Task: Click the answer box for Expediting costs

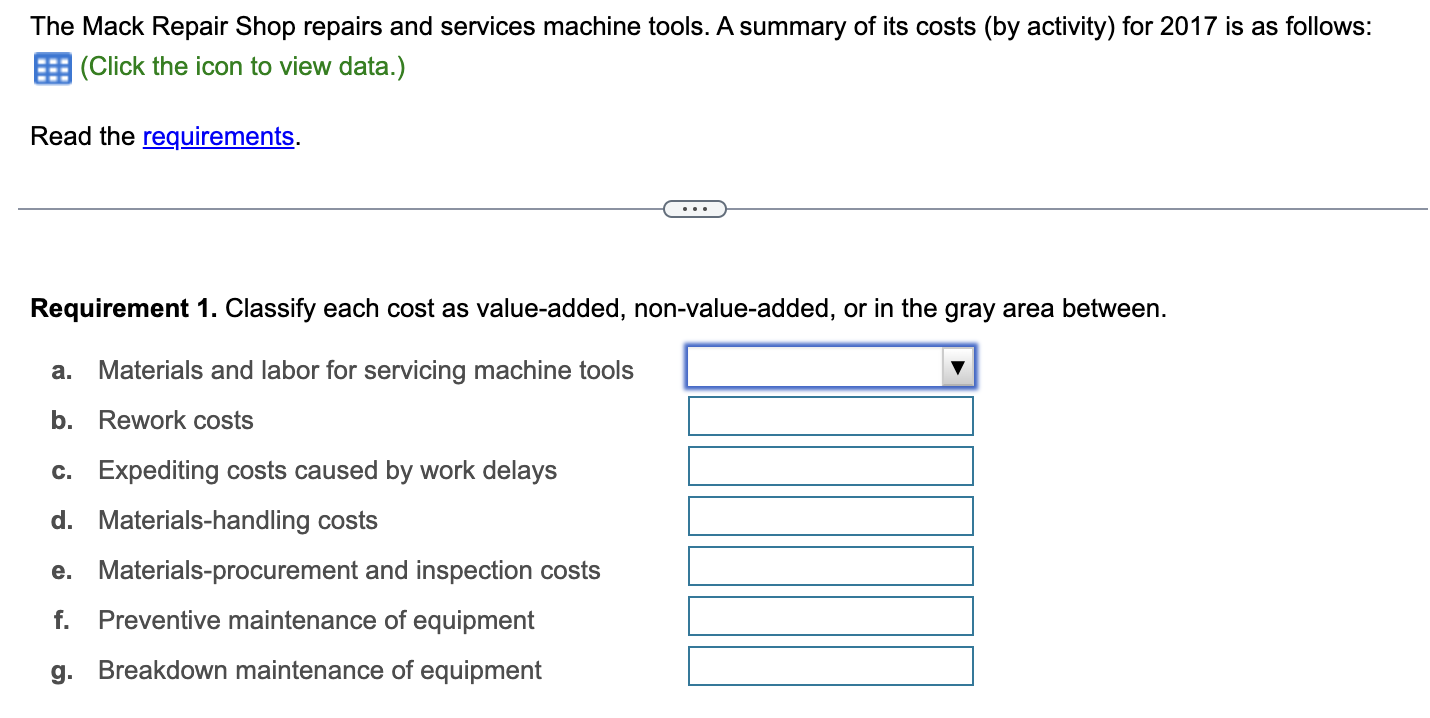Action: pyautogui.click(x=830, y=465)
